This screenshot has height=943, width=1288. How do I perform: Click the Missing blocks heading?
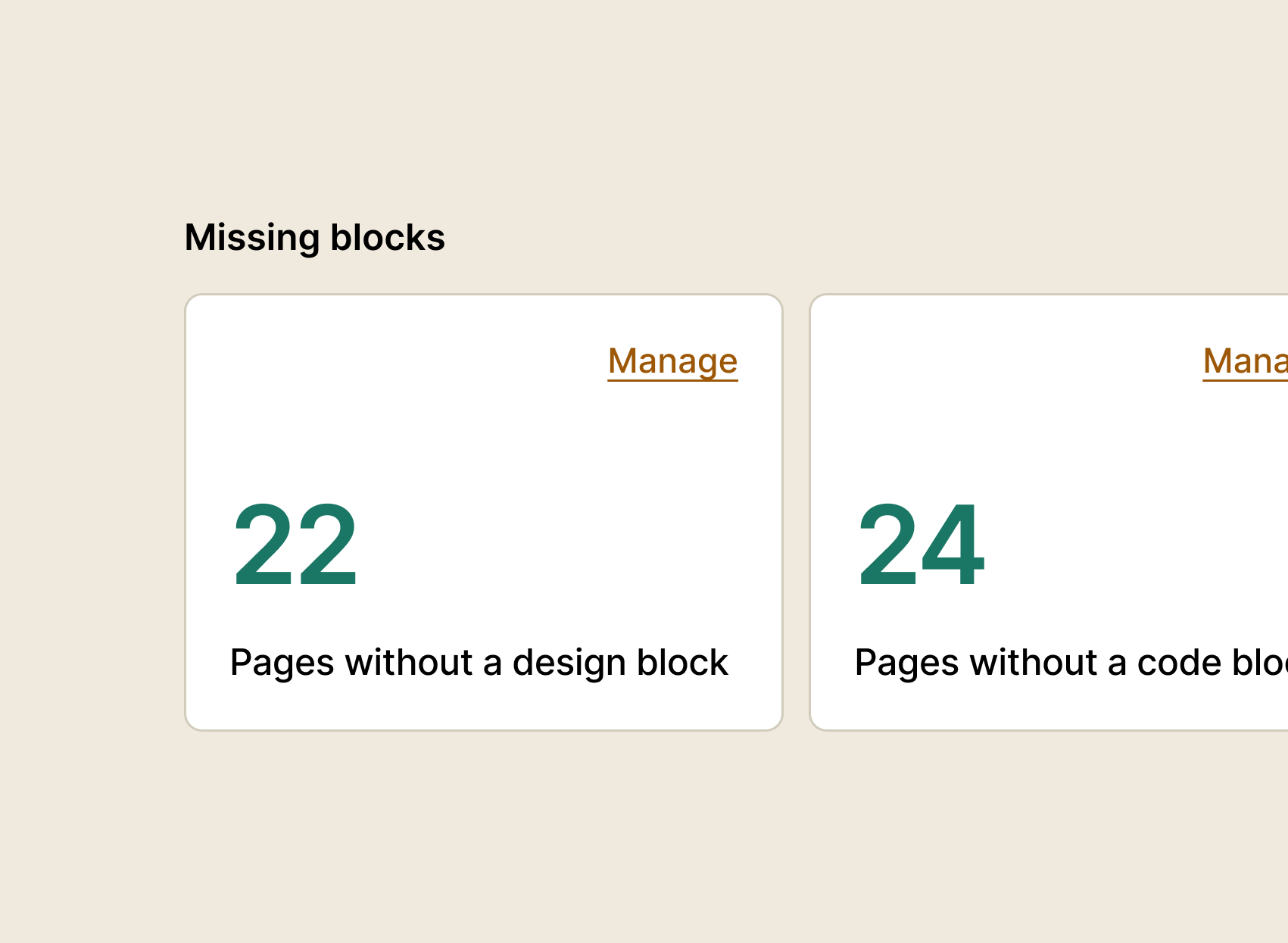click(315, 237)
